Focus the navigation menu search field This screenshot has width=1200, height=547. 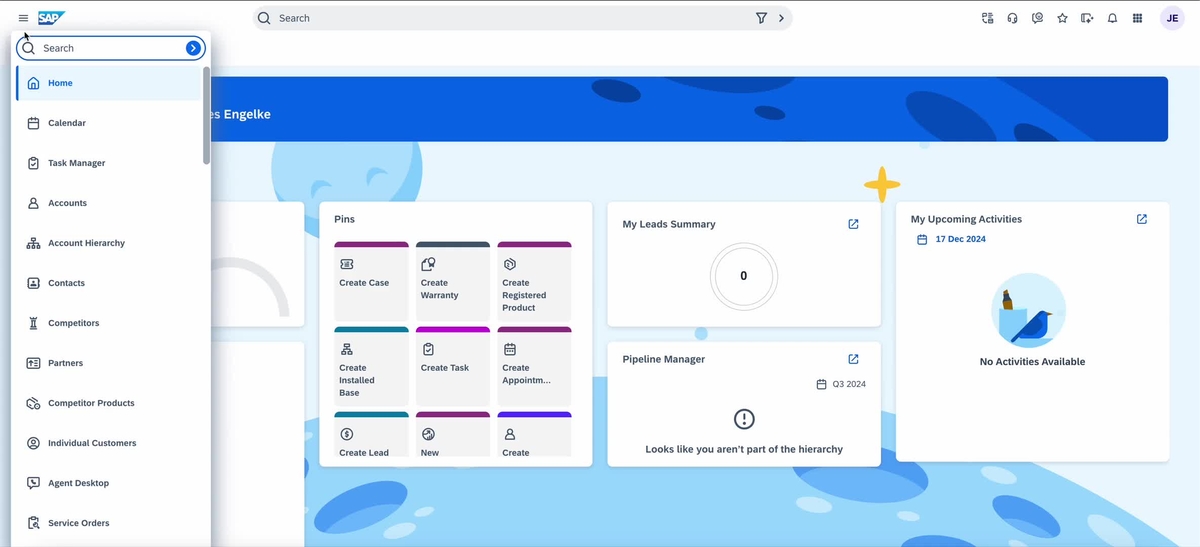110,48
